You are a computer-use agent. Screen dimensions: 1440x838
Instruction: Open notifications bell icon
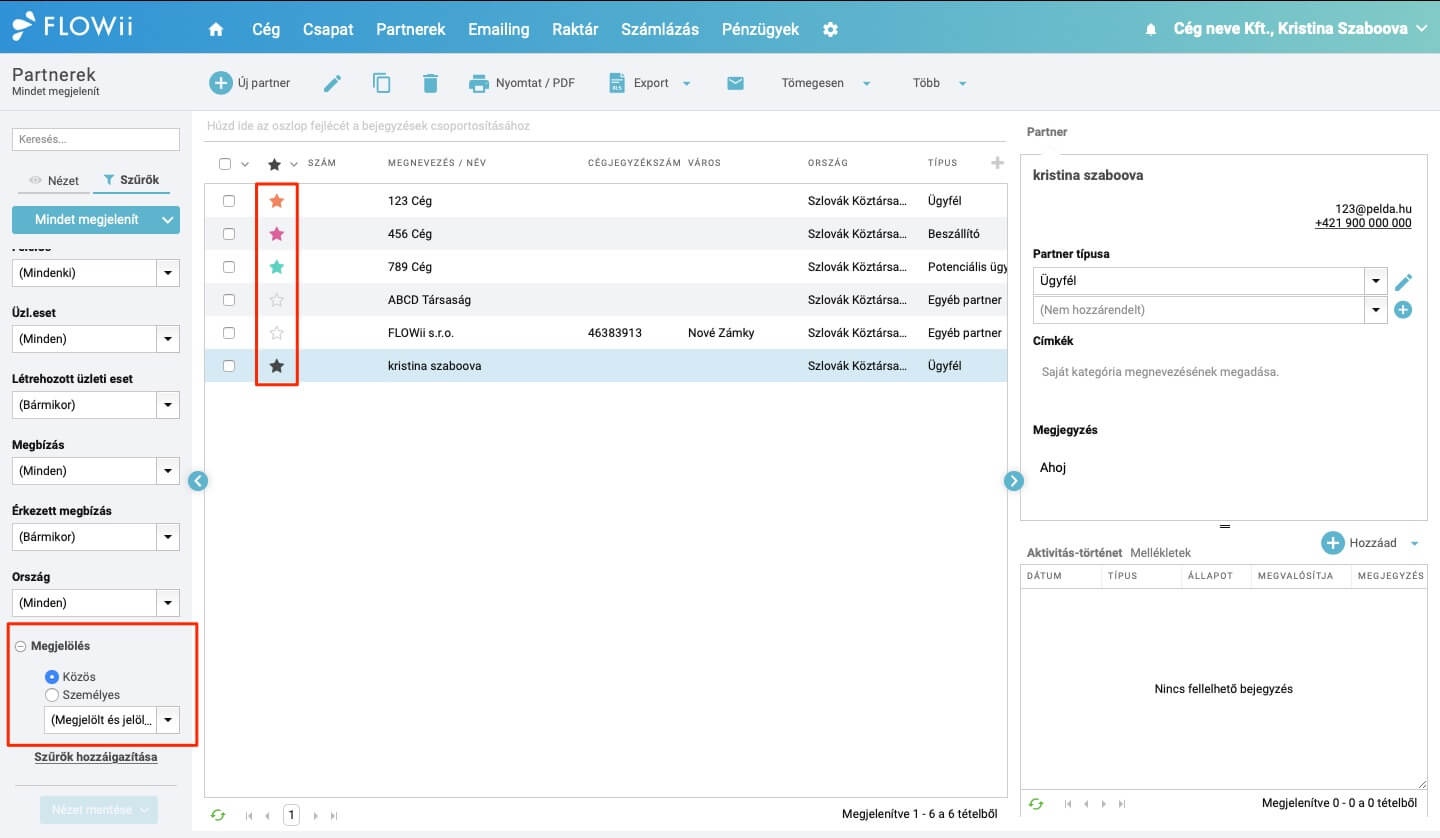pos(1151,29)
